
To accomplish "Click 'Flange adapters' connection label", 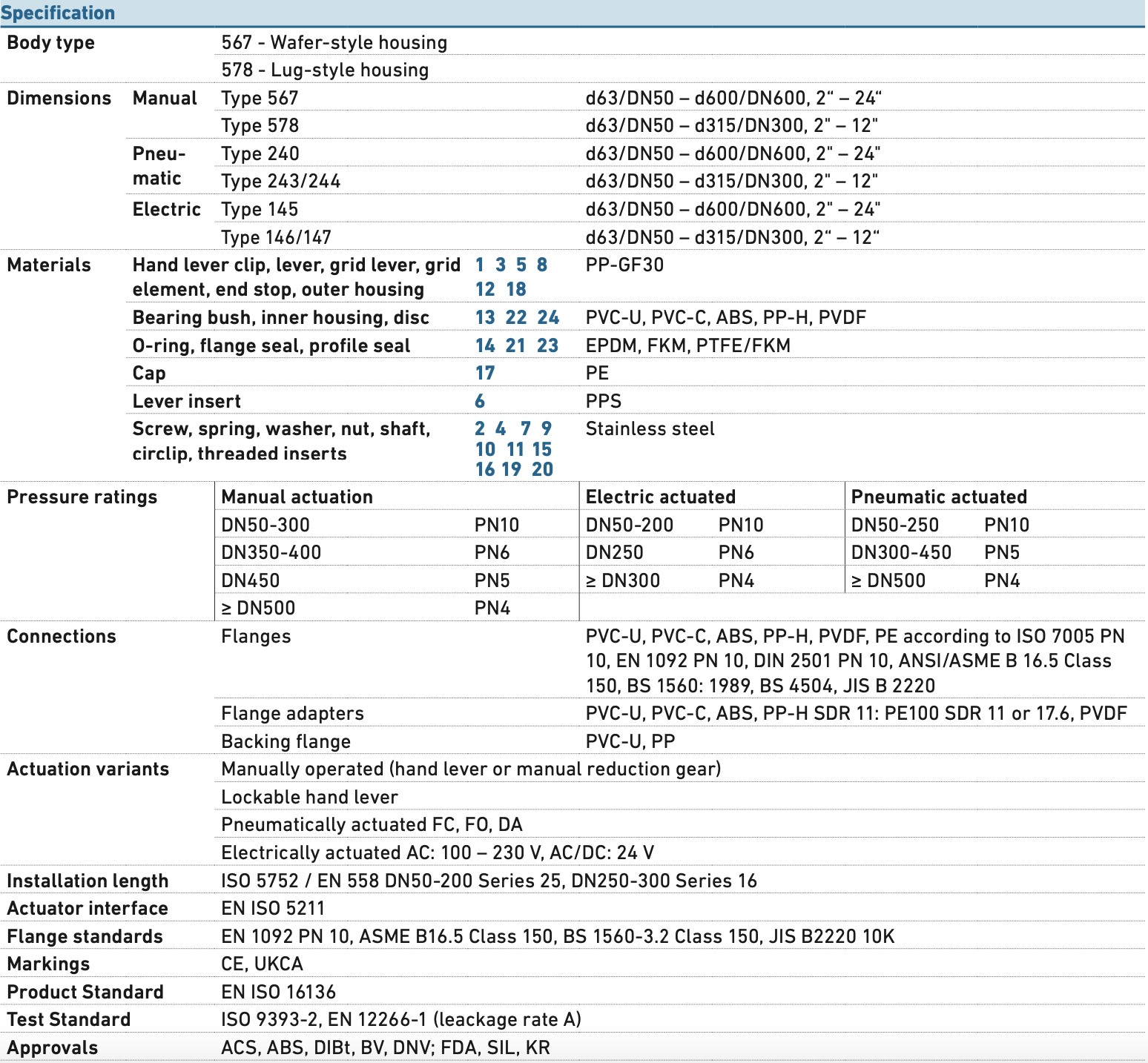I will (292, 713).
